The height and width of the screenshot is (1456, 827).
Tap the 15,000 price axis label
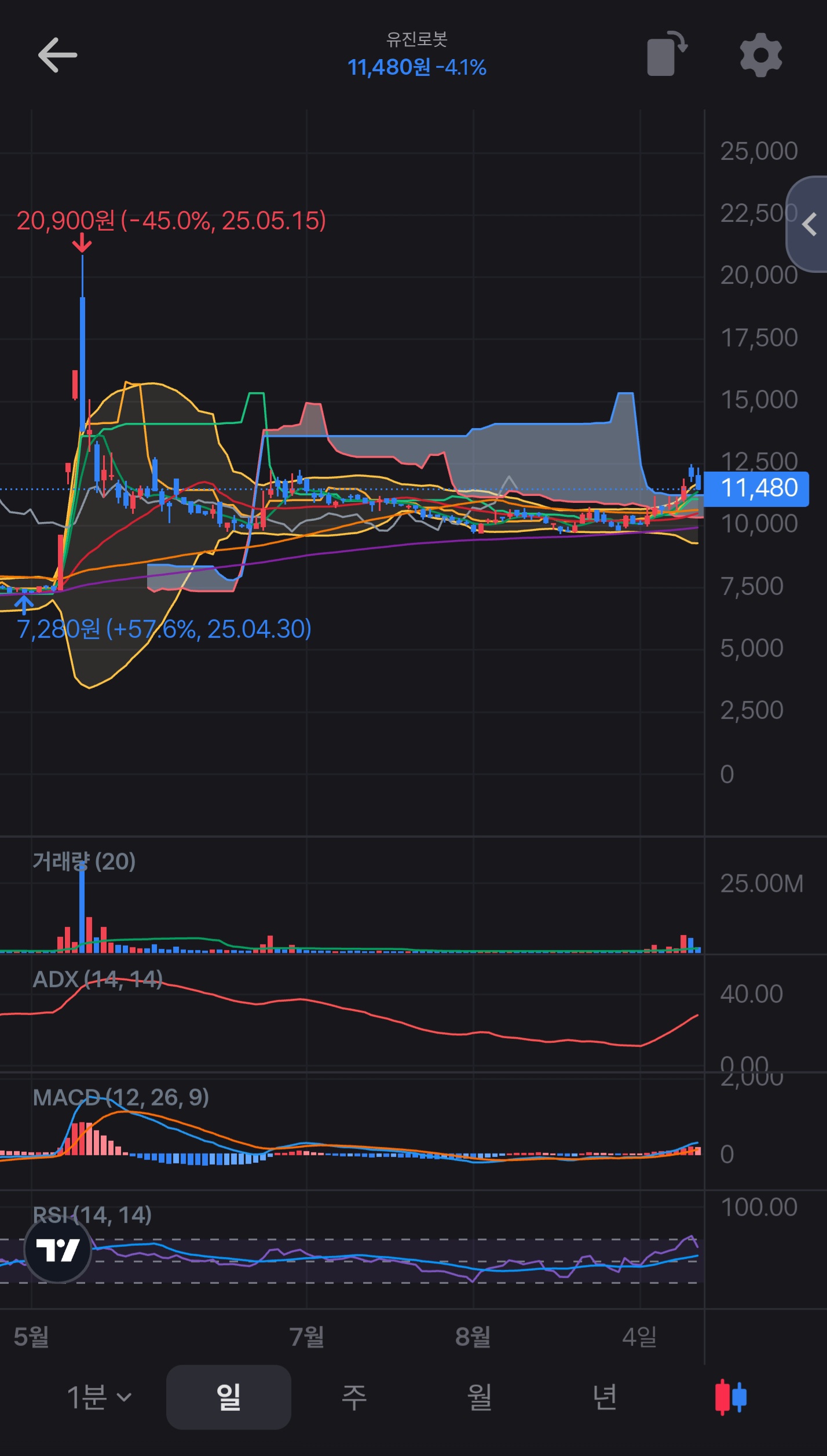(x=759, y=400)
